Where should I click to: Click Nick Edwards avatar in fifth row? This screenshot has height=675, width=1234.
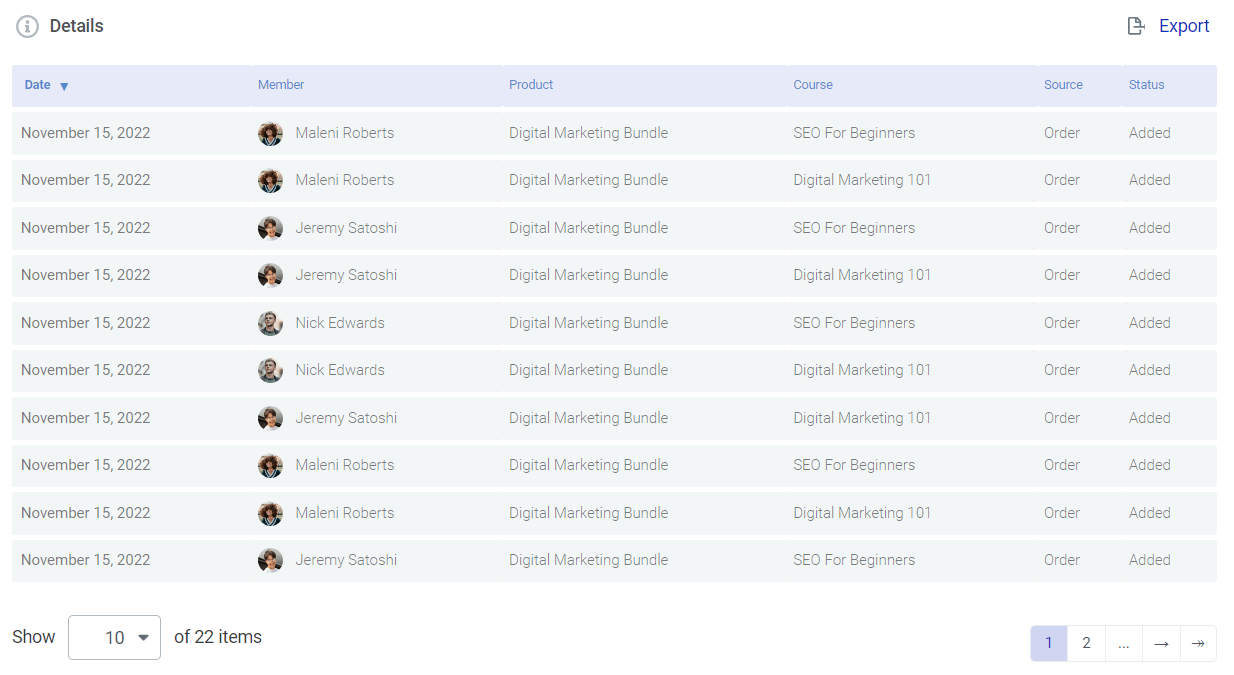[270, 324]
